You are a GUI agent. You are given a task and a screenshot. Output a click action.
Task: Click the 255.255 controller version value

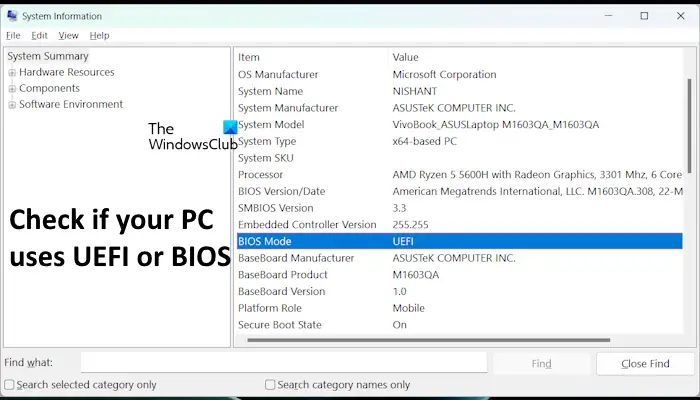[x=410, y=225]
